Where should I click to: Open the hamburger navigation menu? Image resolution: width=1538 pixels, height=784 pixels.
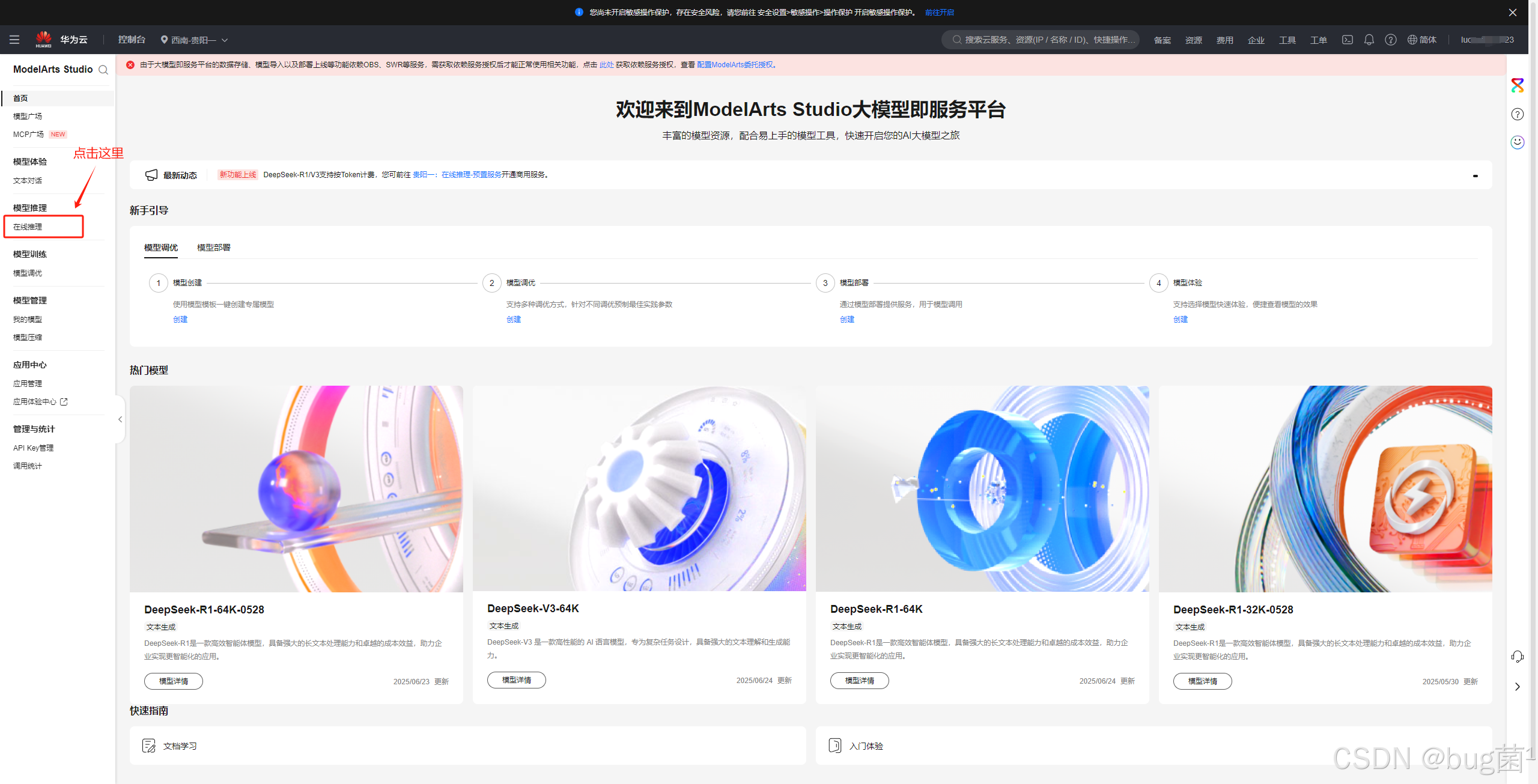pyautogui.click(x=14, y=40)
